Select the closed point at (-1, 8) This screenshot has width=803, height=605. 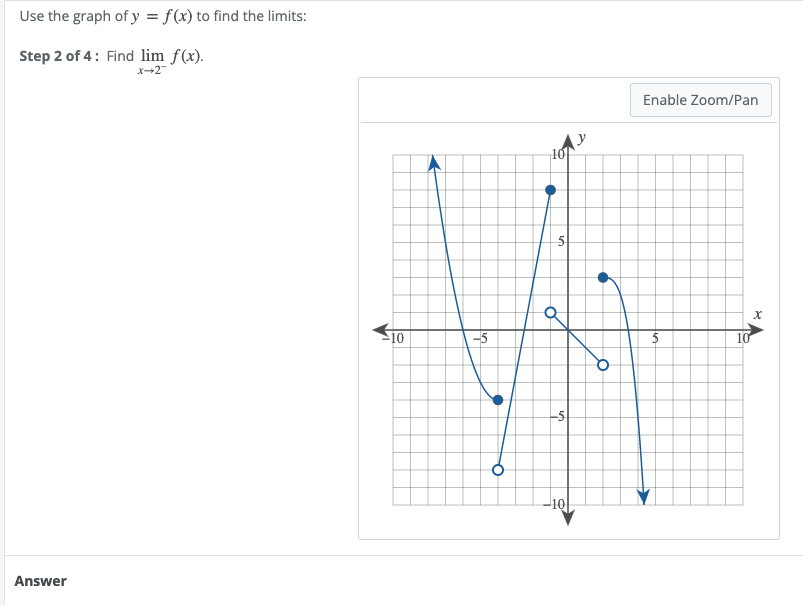pyautogui.click(x=550, y=188)
